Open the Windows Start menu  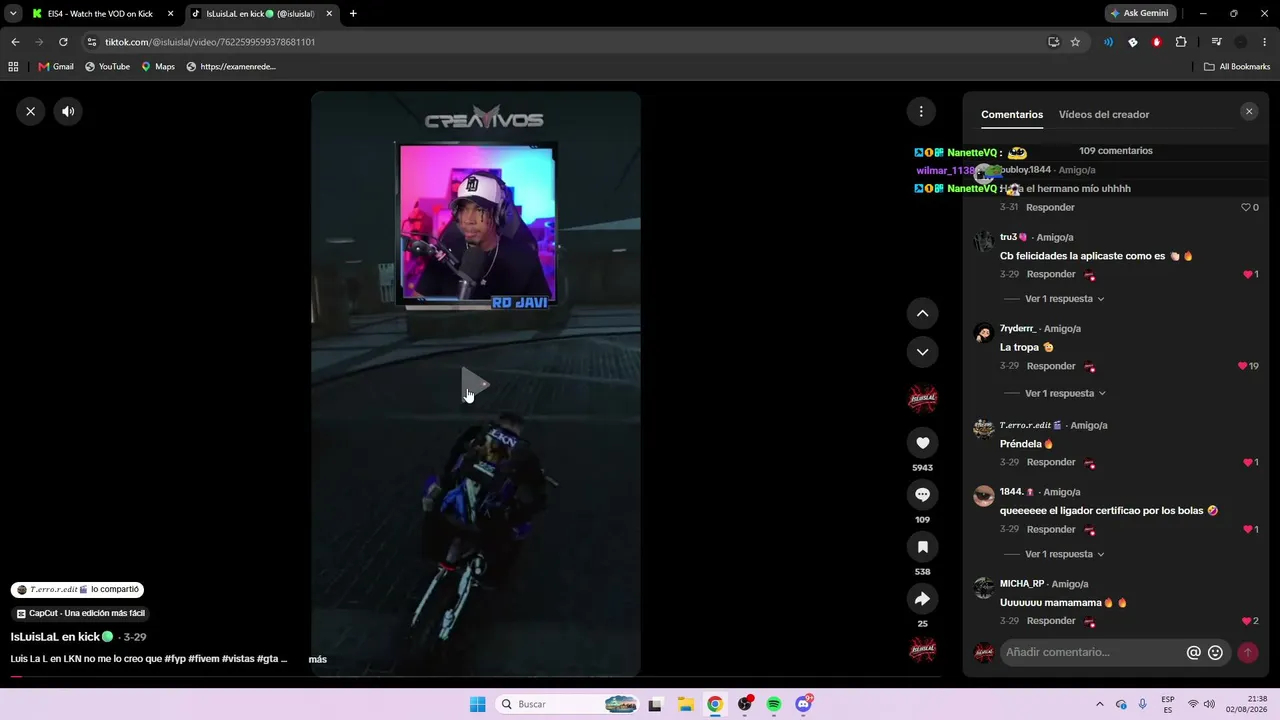(478, 704)
